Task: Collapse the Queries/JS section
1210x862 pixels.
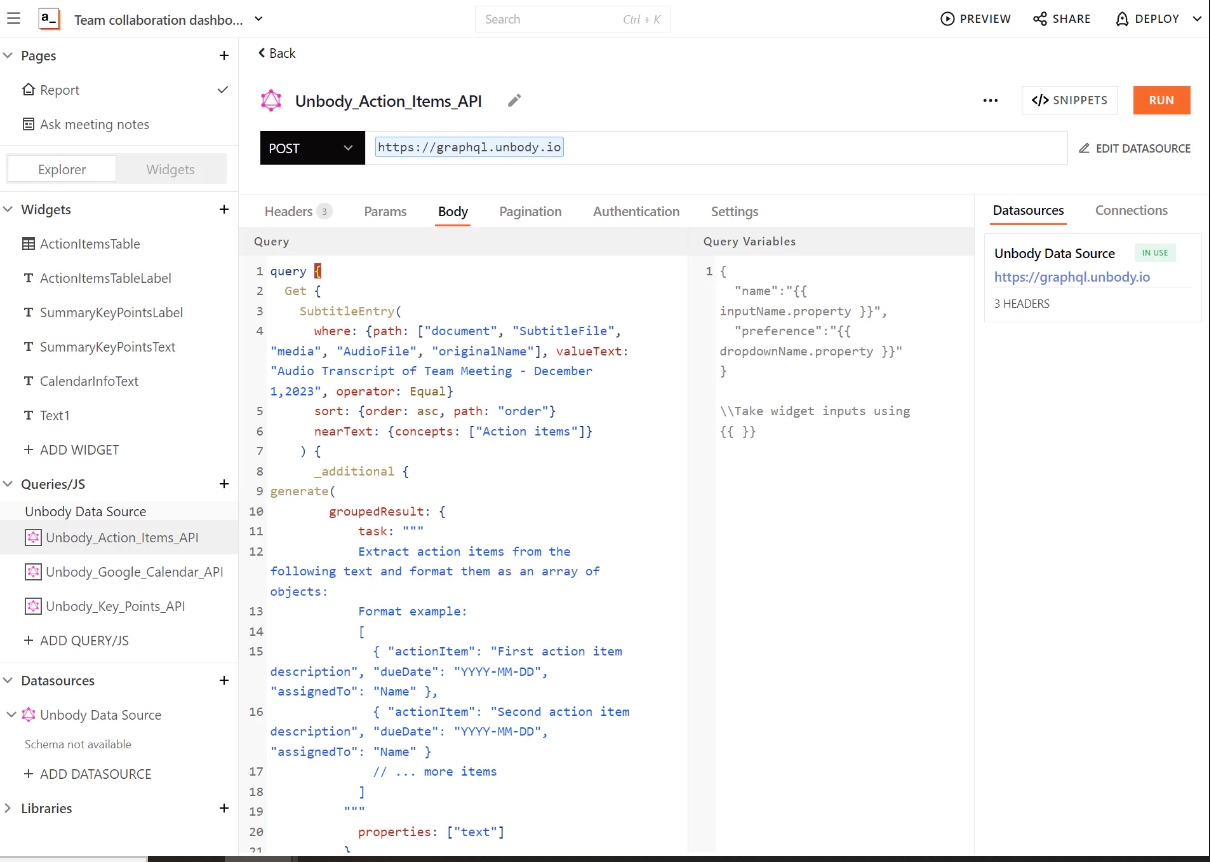Action: (9, 484)
